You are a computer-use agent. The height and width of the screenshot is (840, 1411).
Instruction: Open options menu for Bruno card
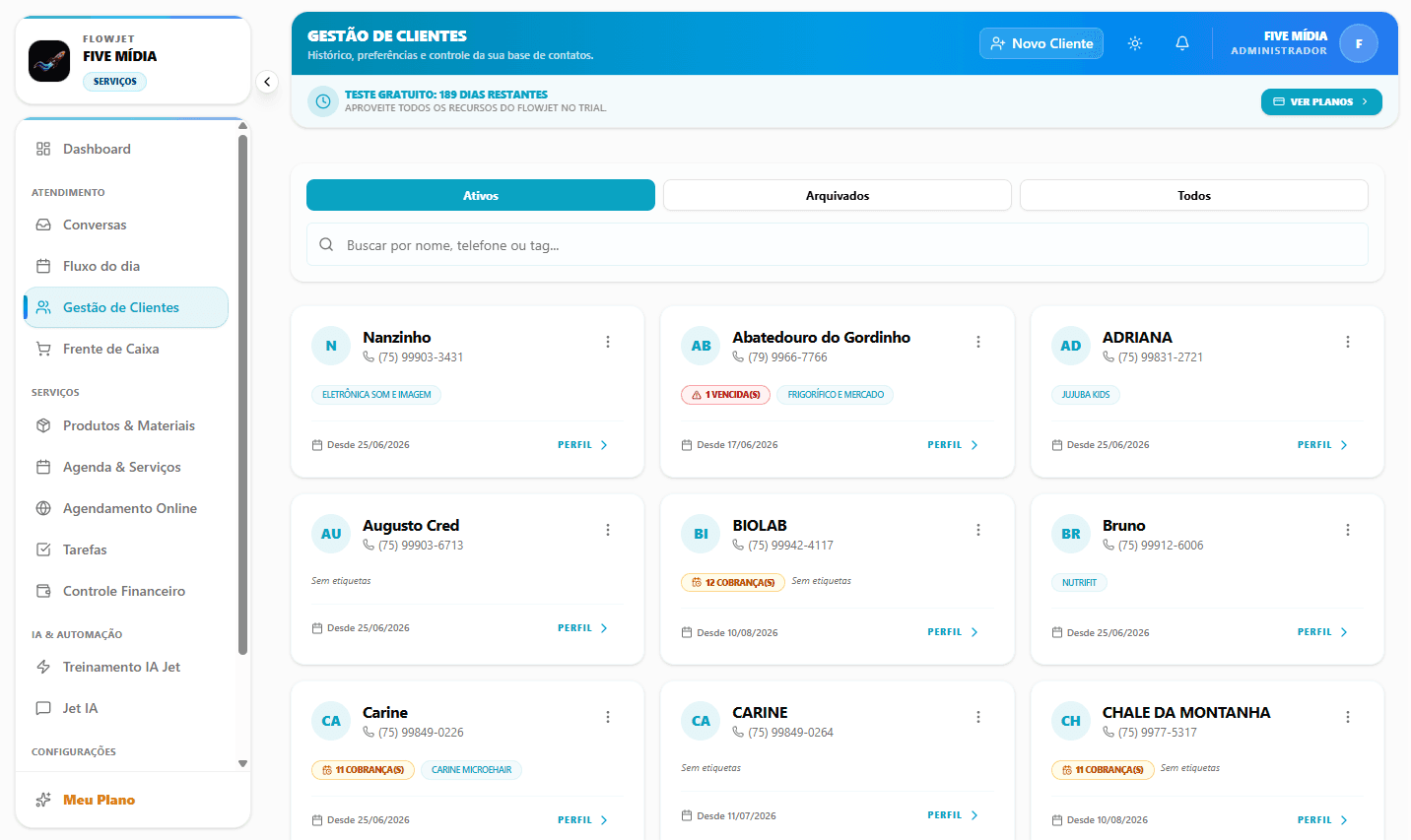pos(1348,530)
